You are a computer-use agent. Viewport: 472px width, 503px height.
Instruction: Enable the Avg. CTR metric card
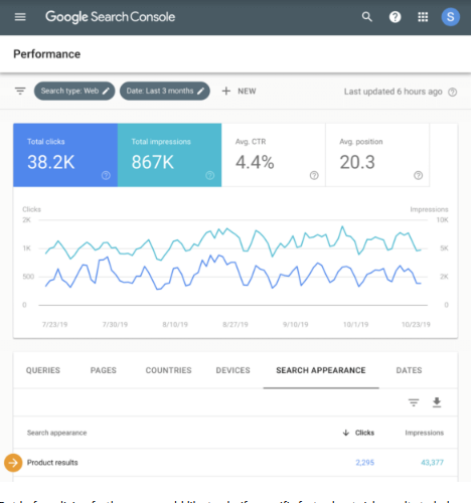pos(273,155)
